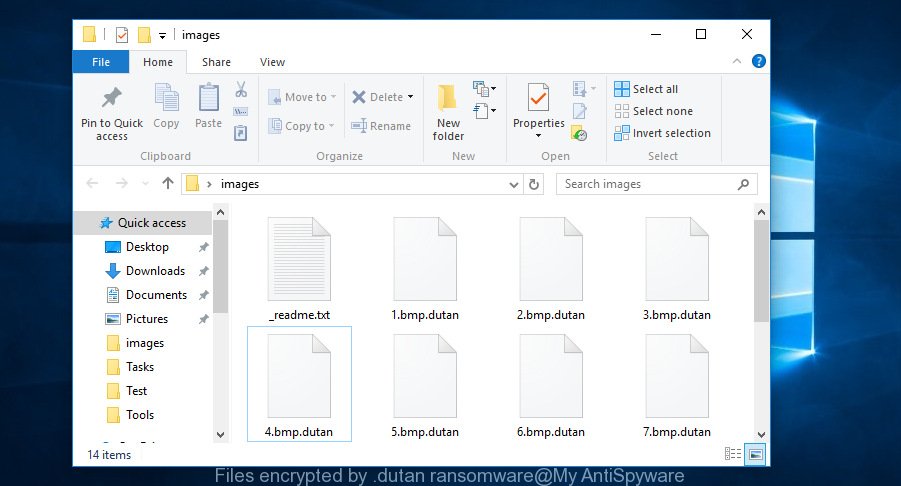Switch to the View tab

272,62
